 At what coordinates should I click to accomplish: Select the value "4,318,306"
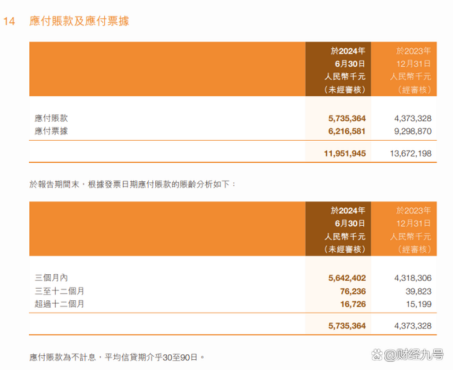(x=413, y=278)
